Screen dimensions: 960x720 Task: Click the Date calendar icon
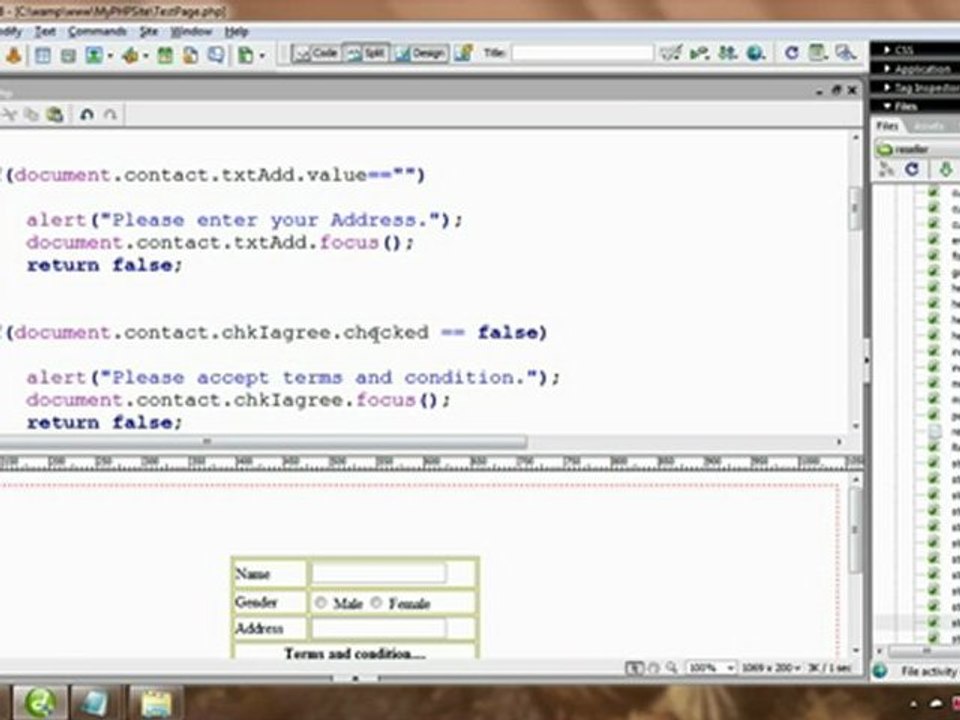coord(165,56)
